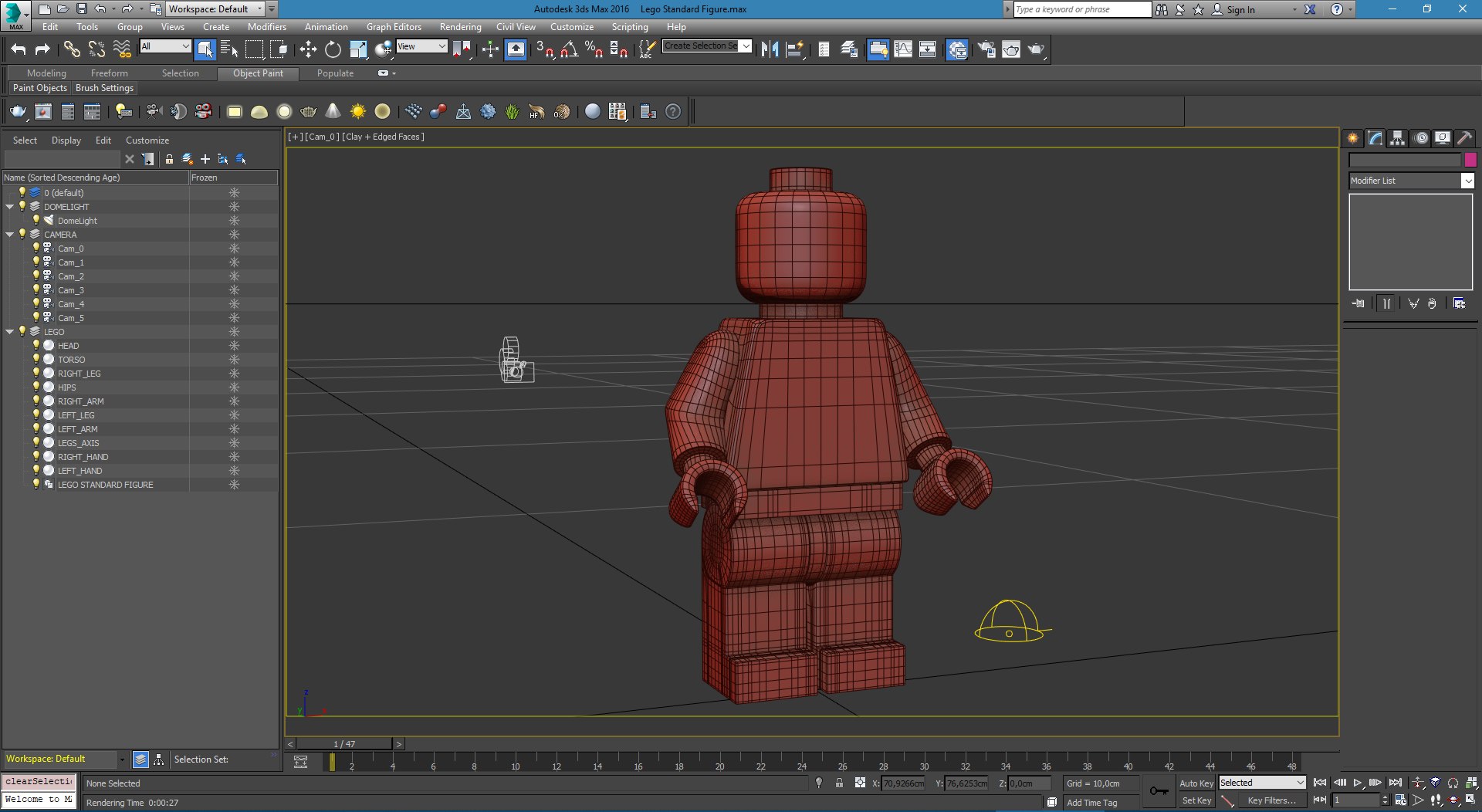Open the reference coordinate 'View' dropdown
Image resolution: width=1482 pixels, height=812 pixels.
click(x=421, y=46)
